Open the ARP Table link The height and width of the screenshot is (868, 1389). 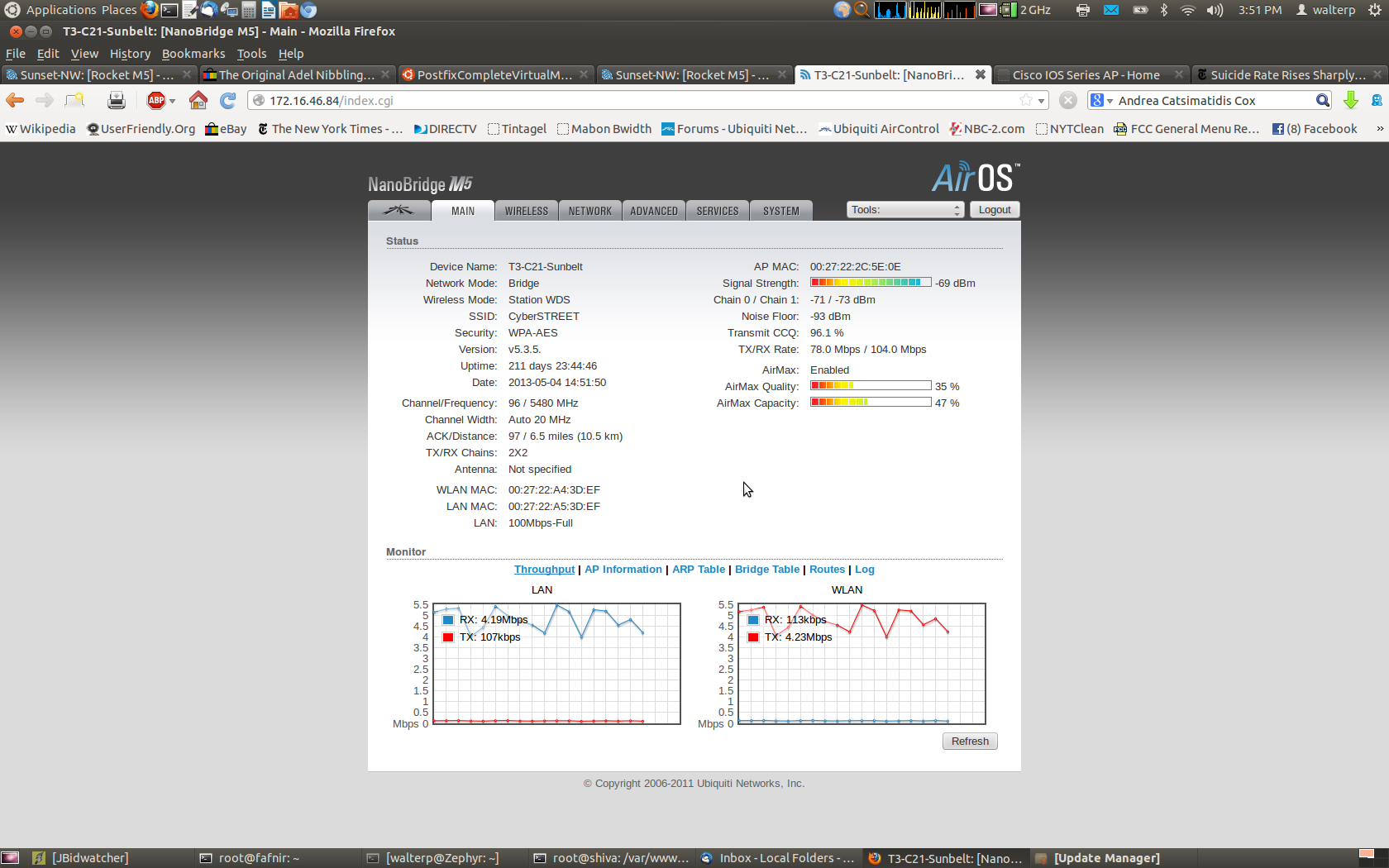coord(698,570)
